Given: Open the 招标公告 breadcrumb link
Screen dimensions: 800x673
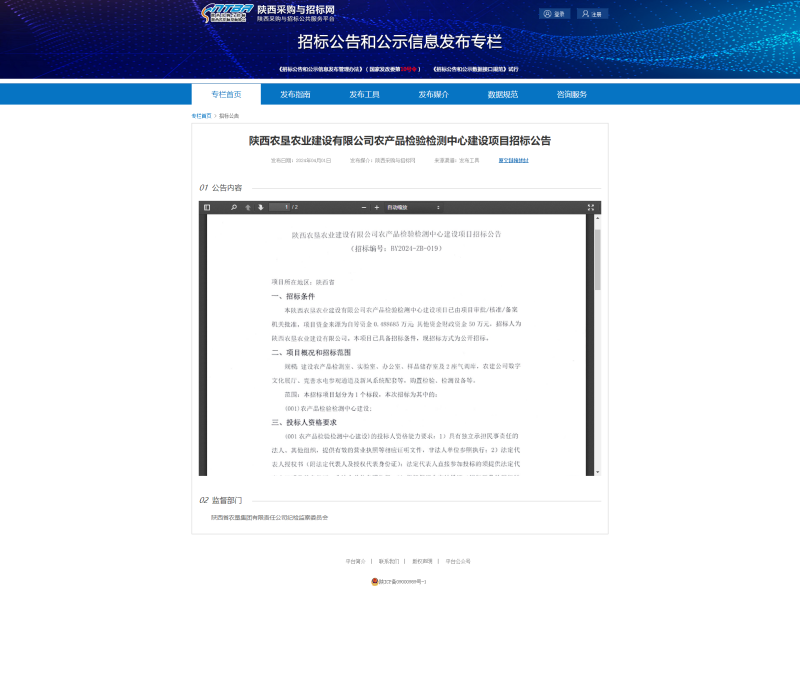Looking at the screenshot, I should click(x=230, y=114).
